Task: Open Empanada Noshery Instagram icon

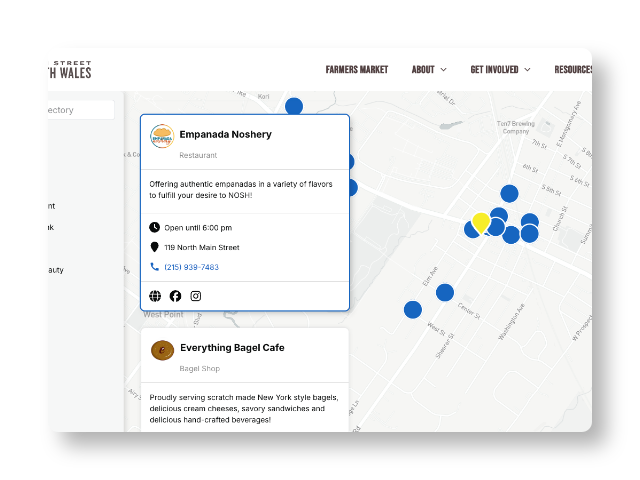Action: tap(196, 296)
